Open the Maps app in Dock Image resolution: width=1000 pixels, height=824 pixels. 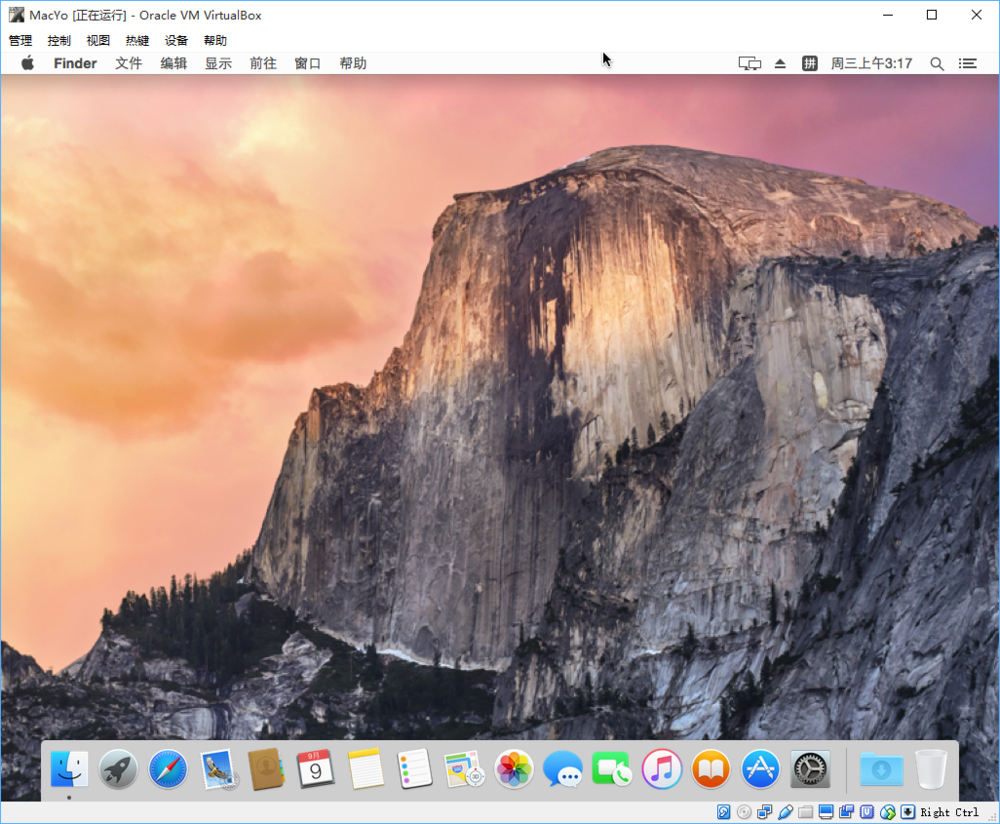click(x=464, y=769)
